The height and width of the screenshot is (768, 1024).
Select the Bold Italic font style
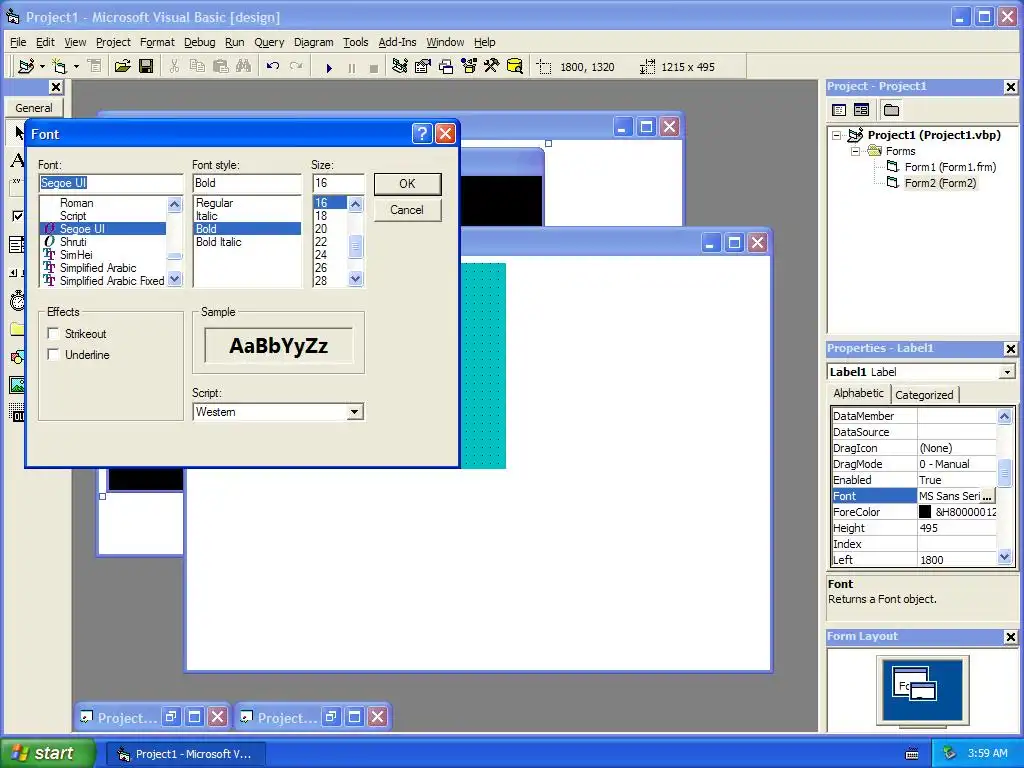click(219, 242)
